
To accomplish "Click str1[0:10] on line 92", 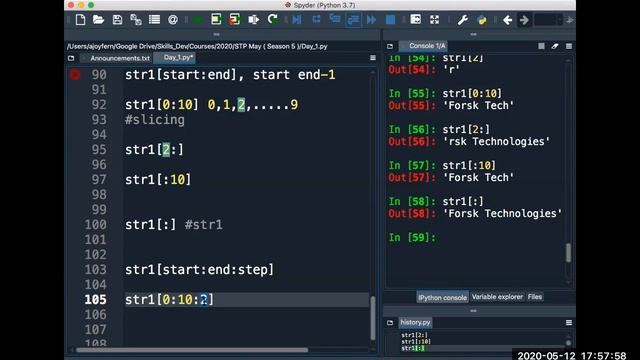I will click(162, 104).
